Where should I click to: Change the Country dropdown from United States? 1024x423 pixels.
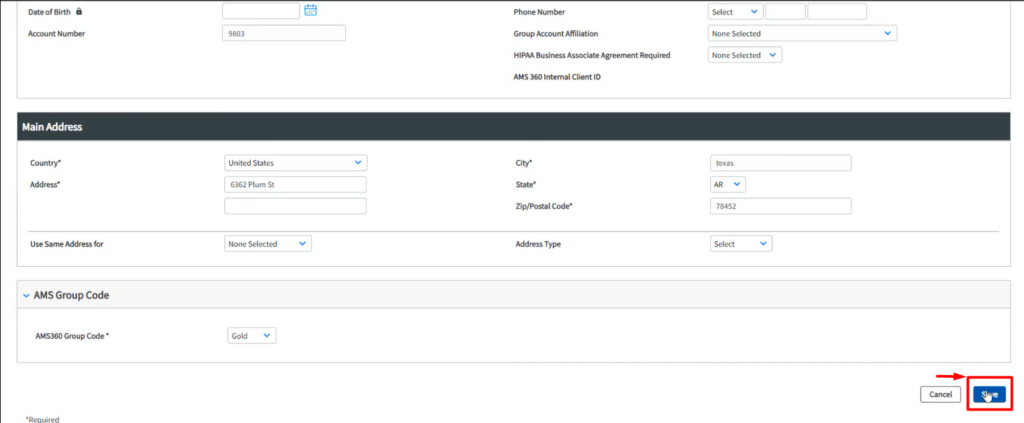[295, 162]
